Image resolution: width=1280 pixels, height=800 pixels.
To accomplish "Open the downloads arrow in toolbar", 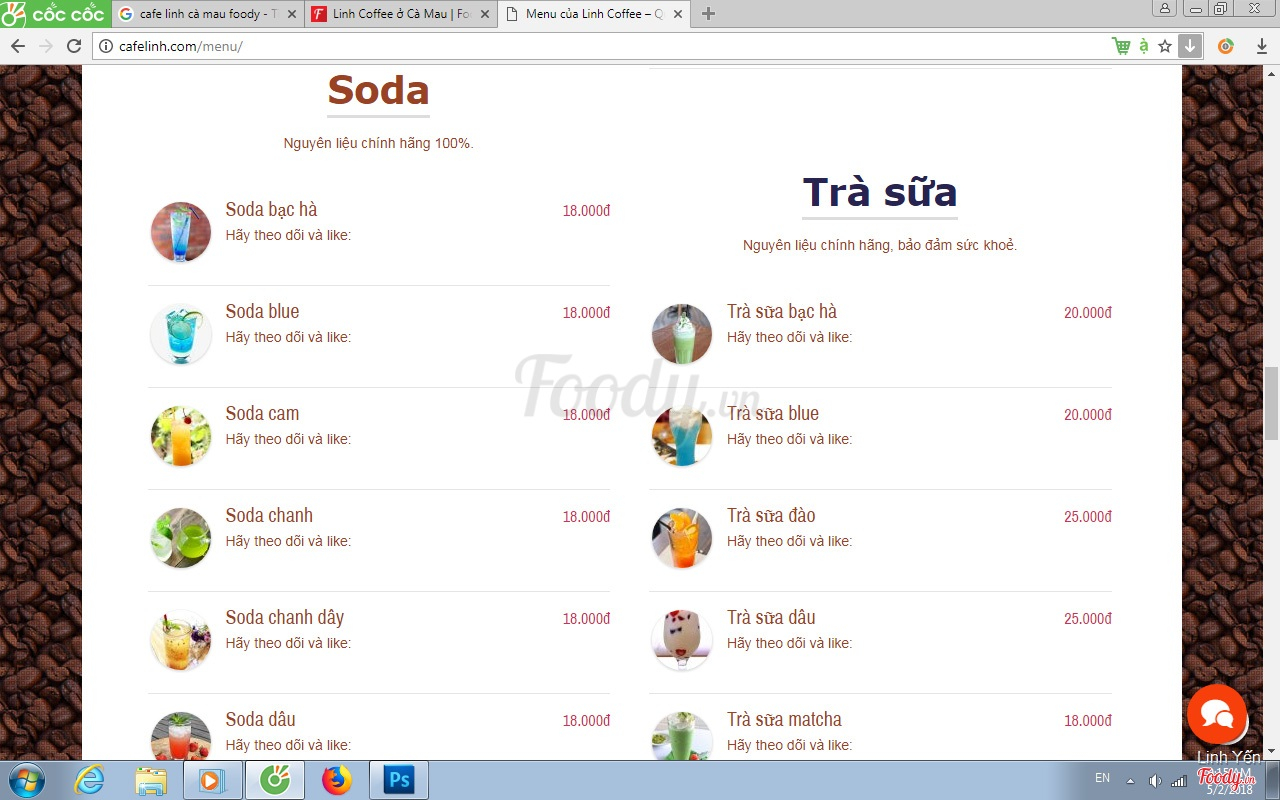I will (x=1190, y=46).
